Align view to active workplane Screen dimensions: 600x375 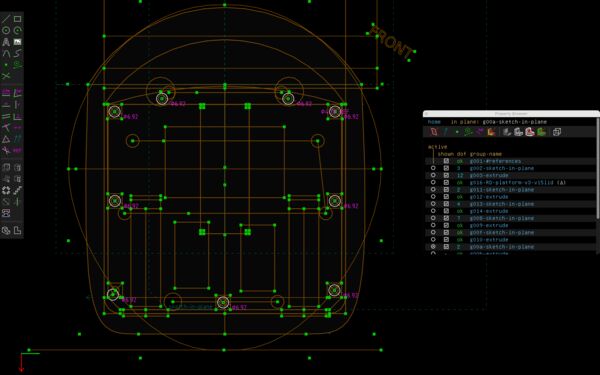pyautogui.click(x=17, y=230)
